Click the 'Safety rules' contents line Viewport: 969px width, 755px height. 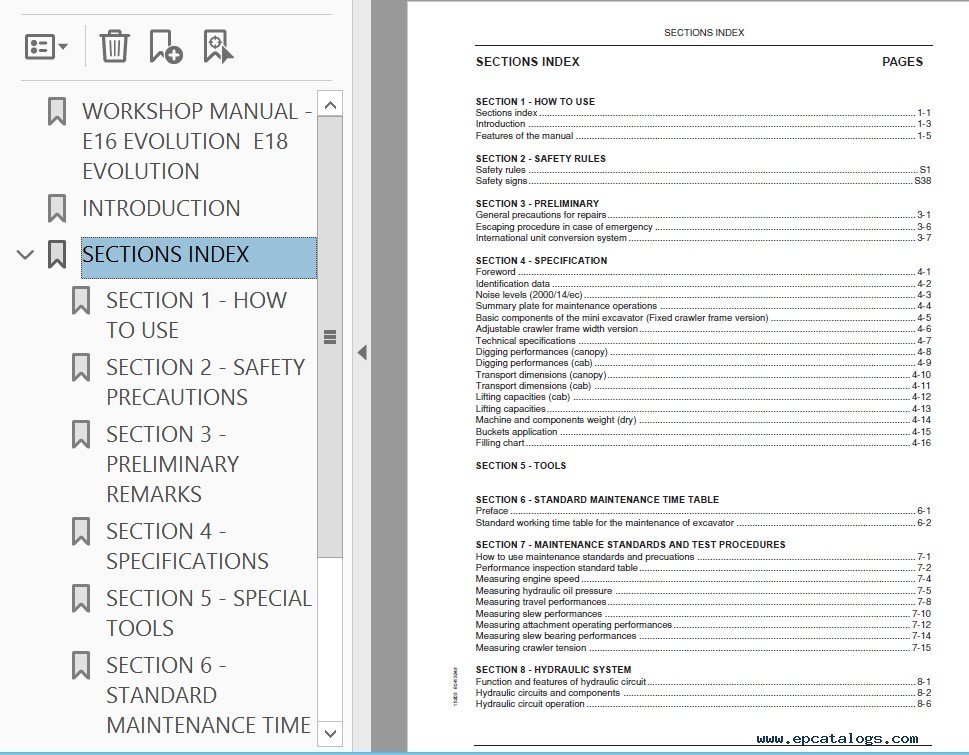(x=703, y=169)
